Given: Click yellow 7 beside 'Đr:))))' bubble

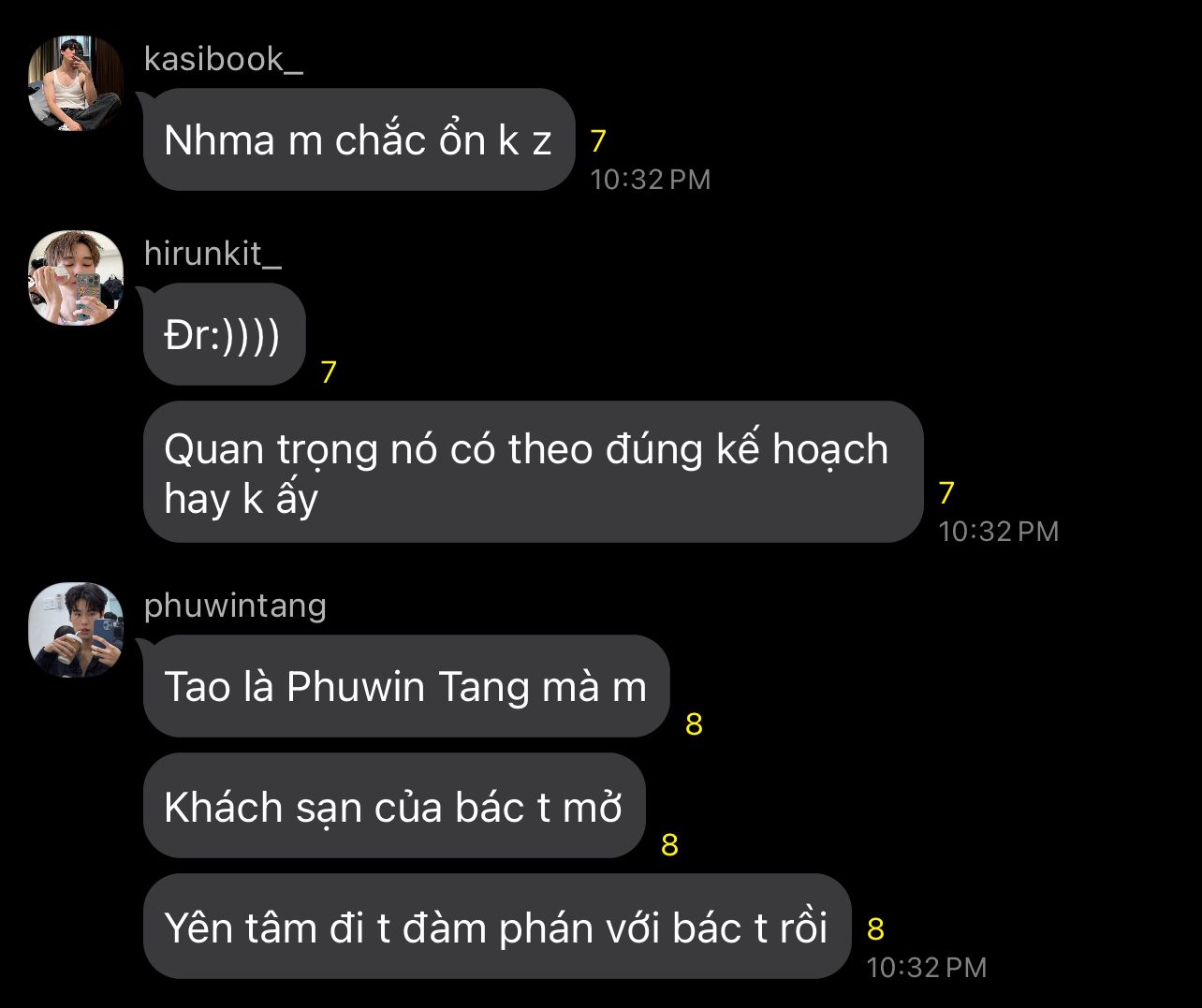Looking at the screenshot, I should (329, 373).
